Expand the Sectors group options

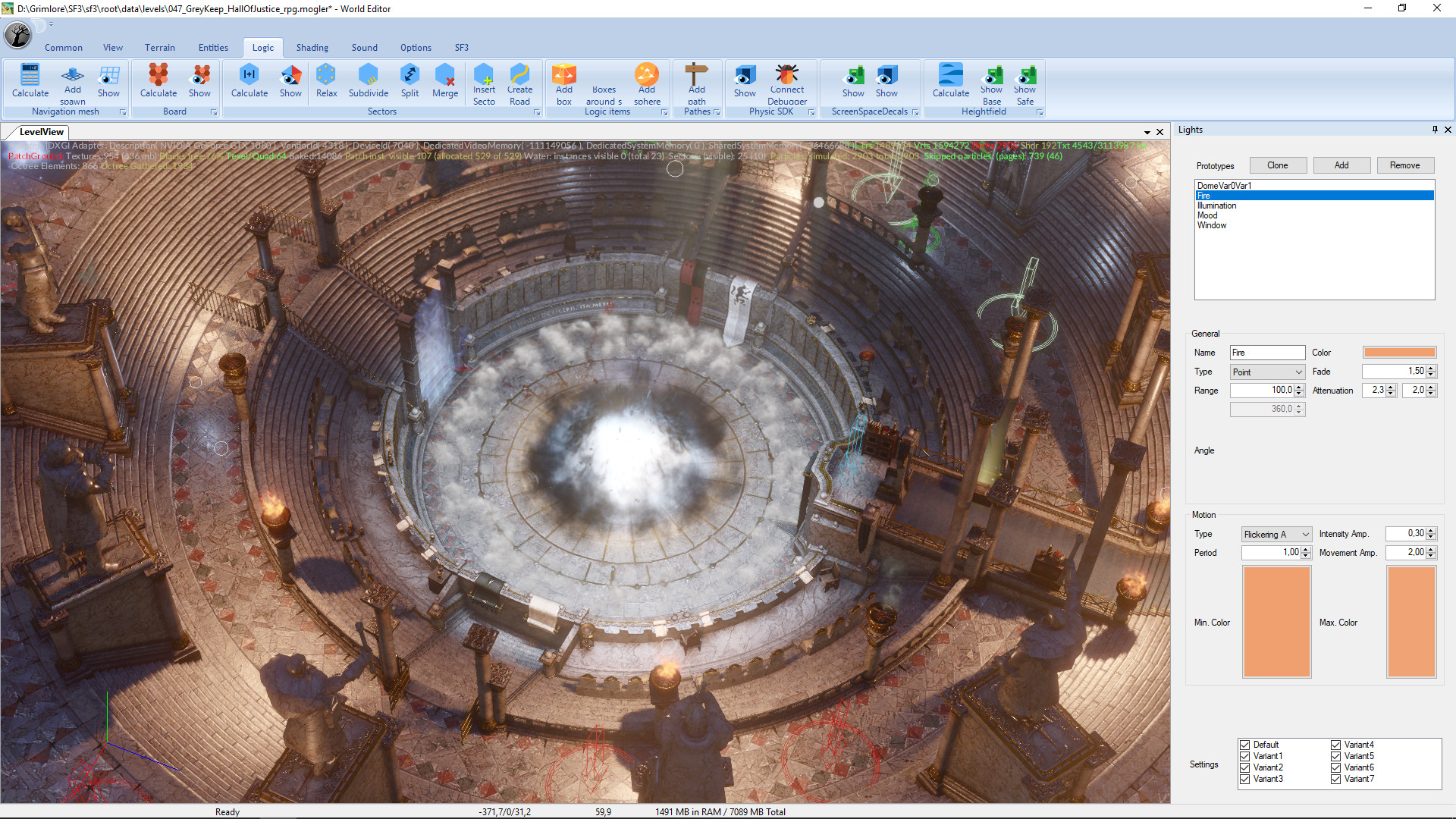point(537,111)
